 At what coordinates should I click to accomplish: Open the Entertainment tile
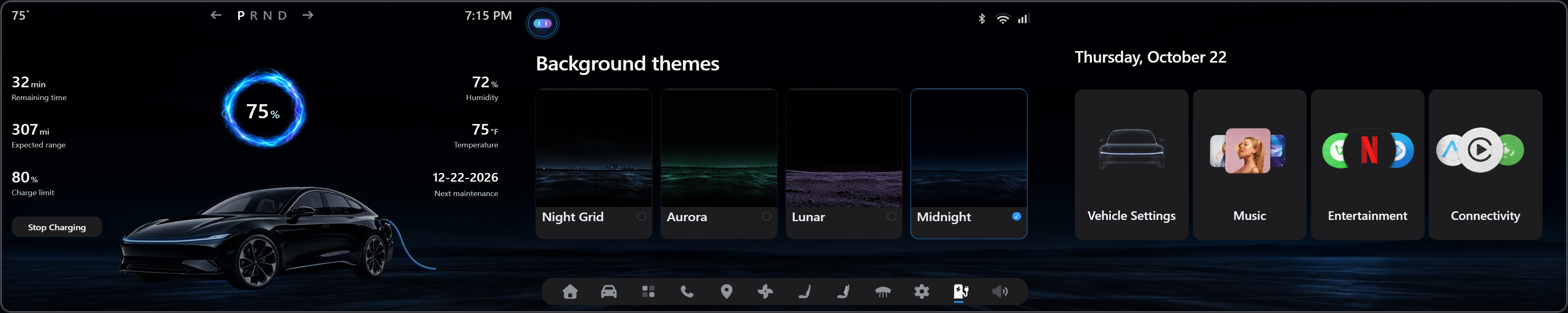pyautogui.click(x=1367, y=164)
